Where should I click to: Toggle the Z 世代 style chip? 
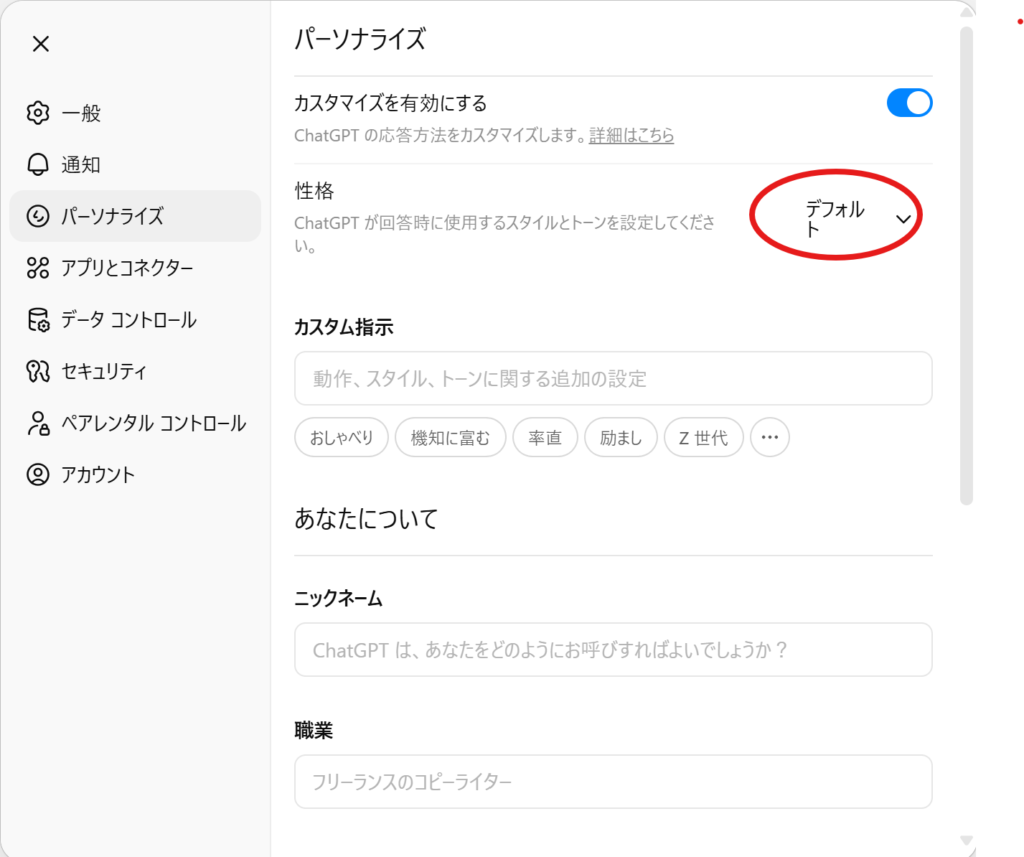[703, 437]
